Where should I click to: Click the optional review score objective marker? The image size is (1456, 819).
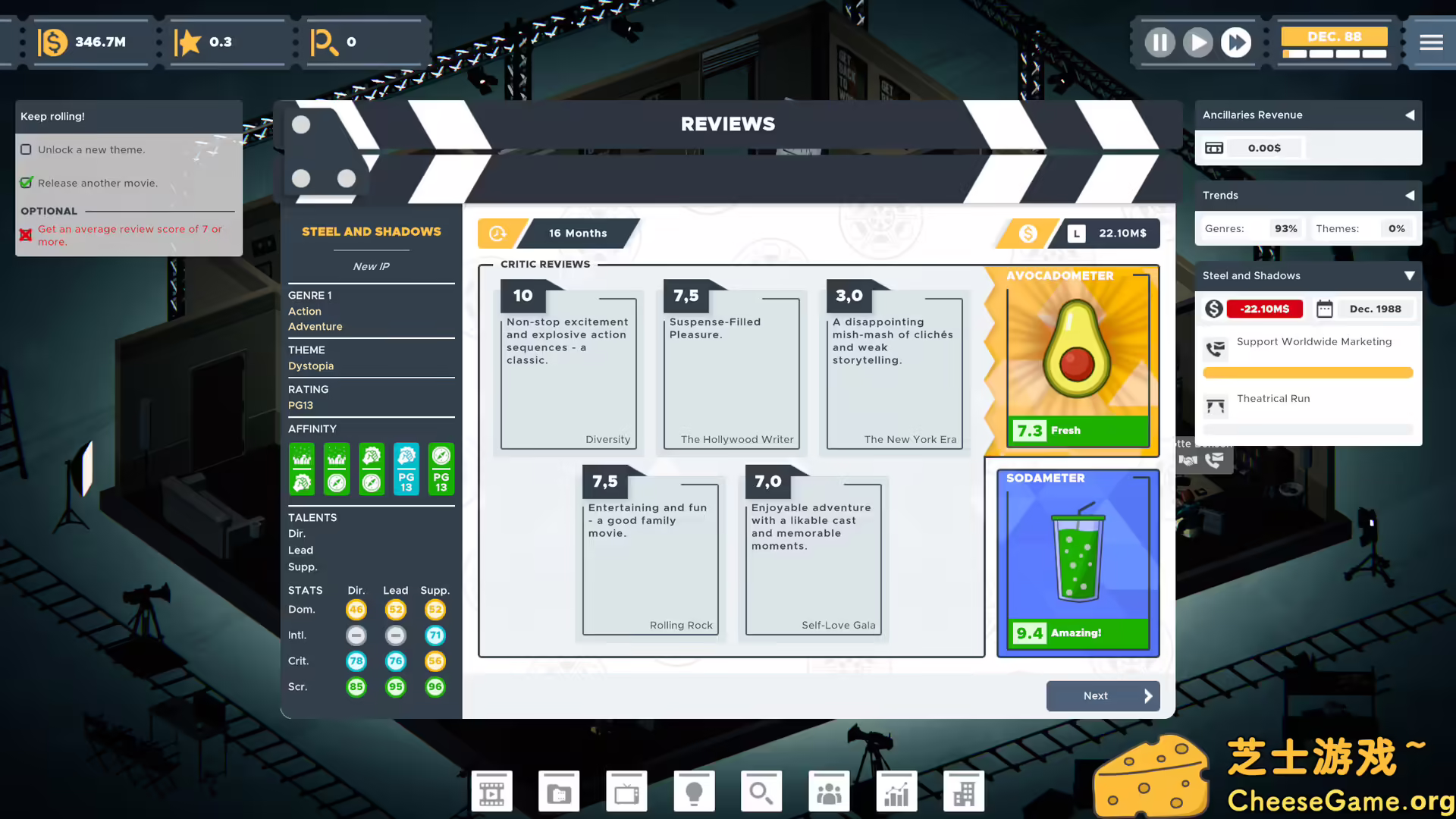coord(27,235)
